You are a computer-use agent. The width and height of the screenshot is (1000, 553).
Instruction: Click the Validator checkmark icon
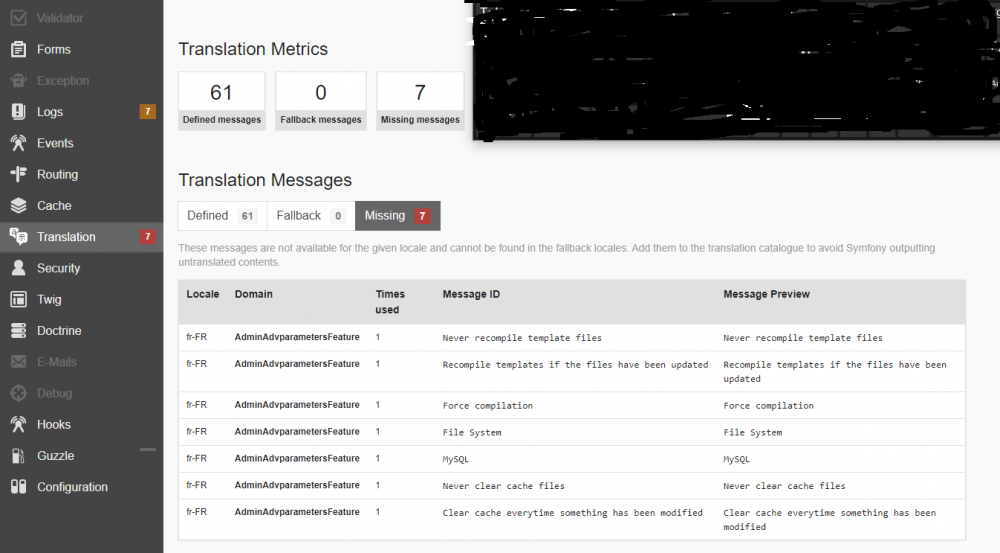[x=18, y=18]
